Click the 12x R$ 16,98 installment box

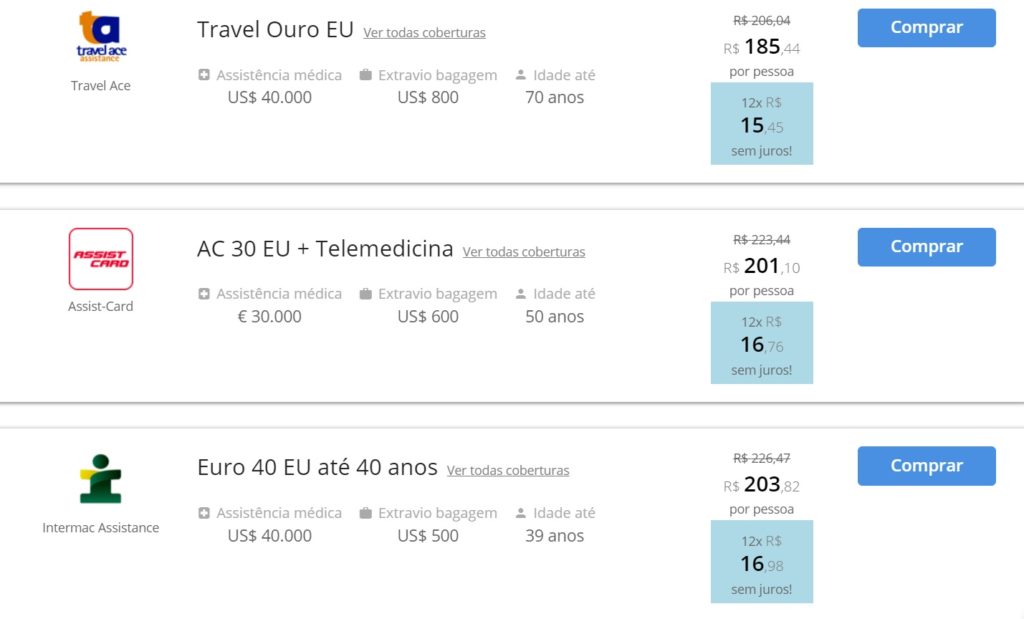761,562
